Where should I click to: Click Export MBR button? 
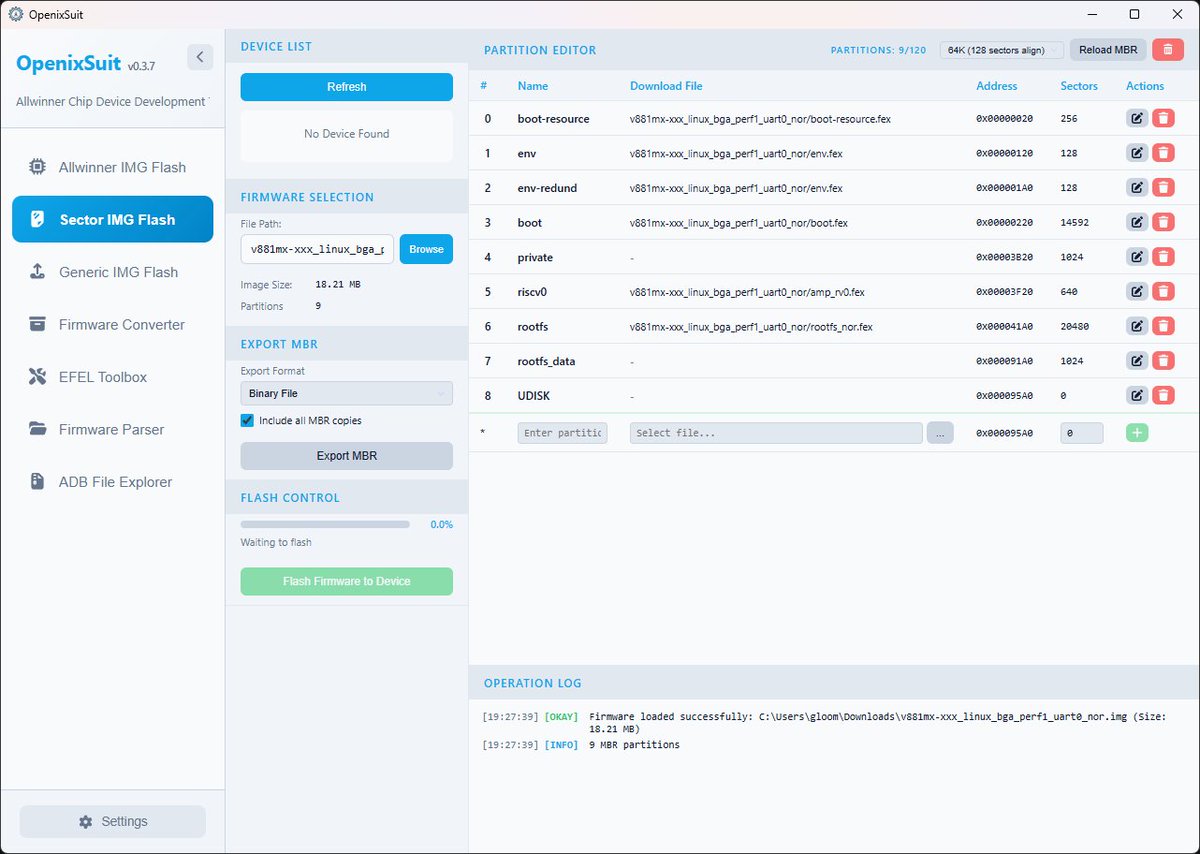[x=346, y=456]
